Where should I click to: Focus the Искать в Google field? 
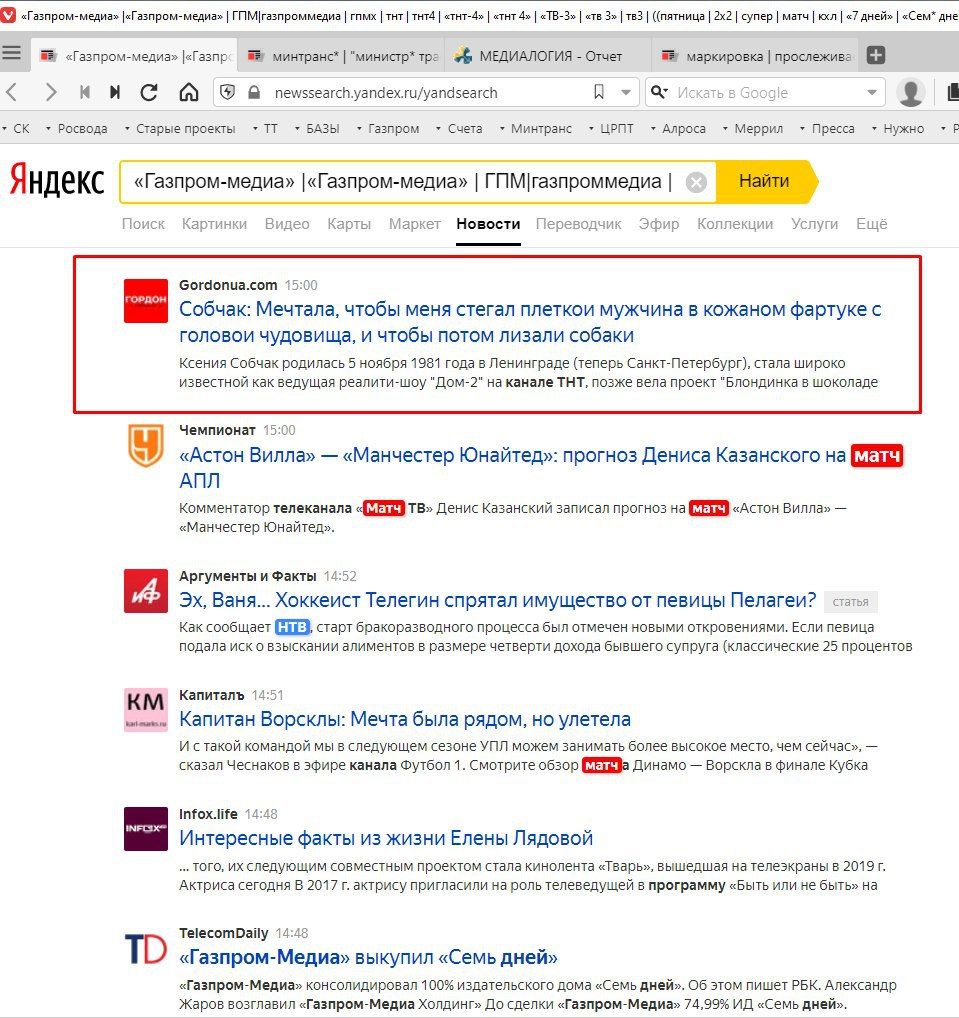point(766,93)
